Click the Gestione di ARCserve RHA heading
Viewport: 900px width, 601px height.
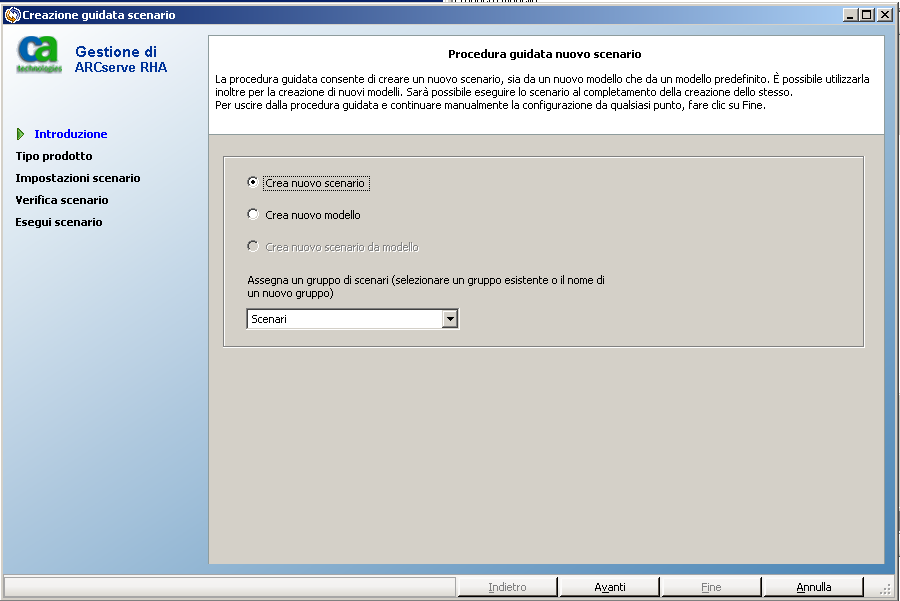(x=121, y=59)
